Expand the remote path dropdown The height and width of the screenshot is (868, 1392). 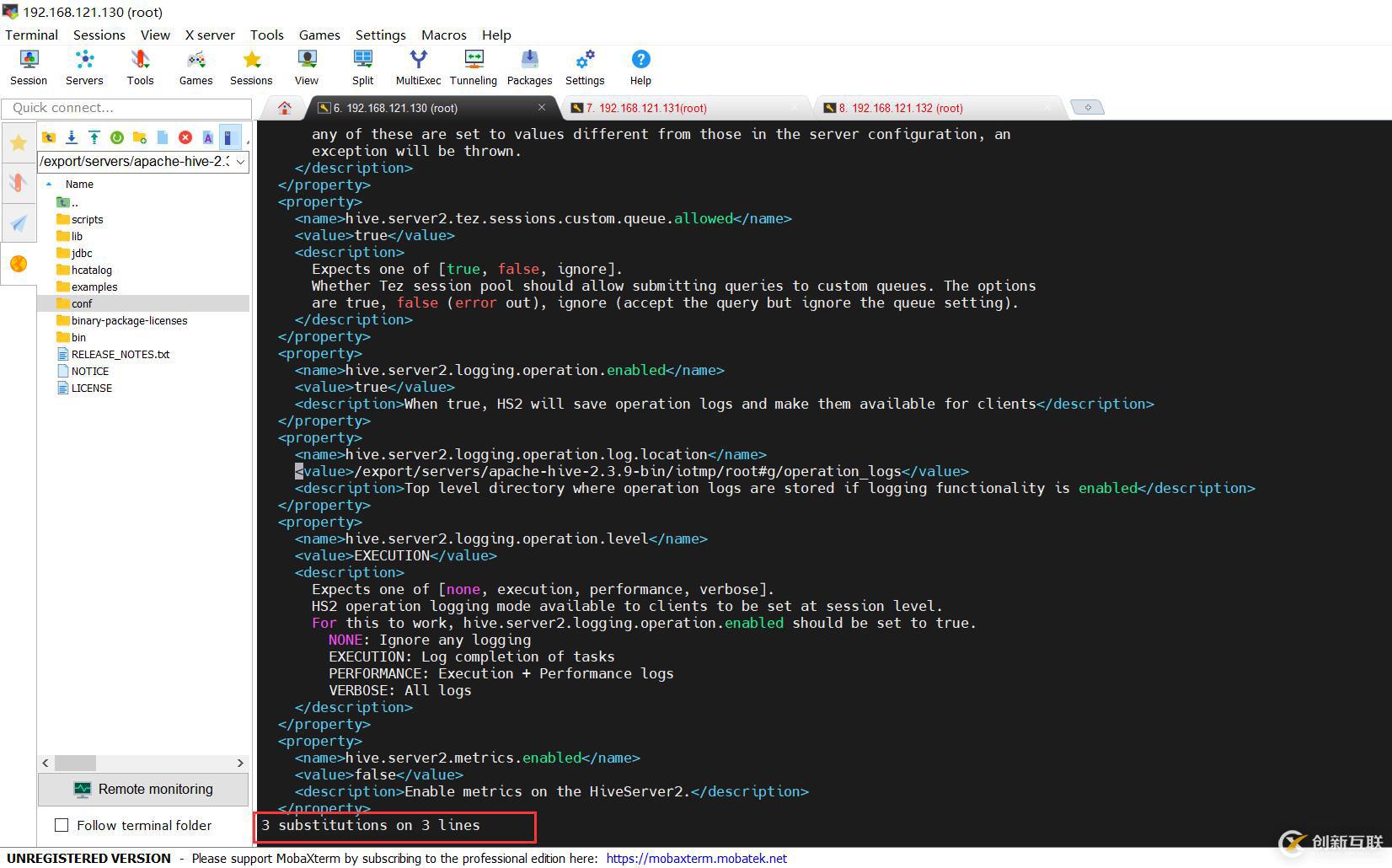click(x=240, y=161)
